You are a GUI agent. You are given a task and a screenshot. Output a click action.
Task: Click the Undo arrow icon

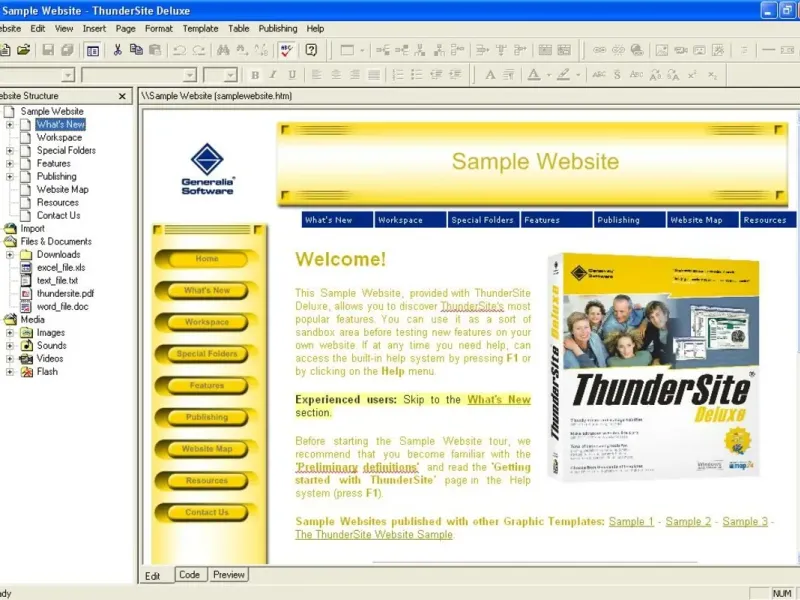[179, 50]
